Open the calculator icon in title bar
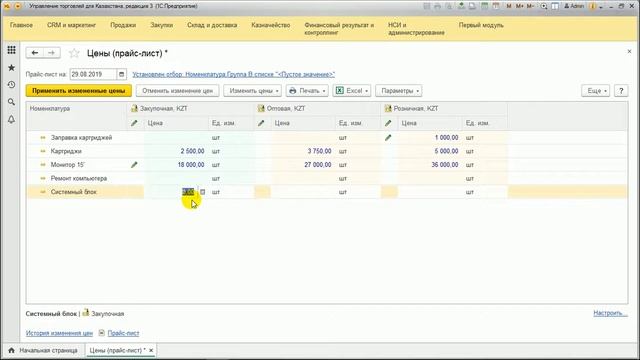Screen dimensions: 640x360 [x=484, y=6]
